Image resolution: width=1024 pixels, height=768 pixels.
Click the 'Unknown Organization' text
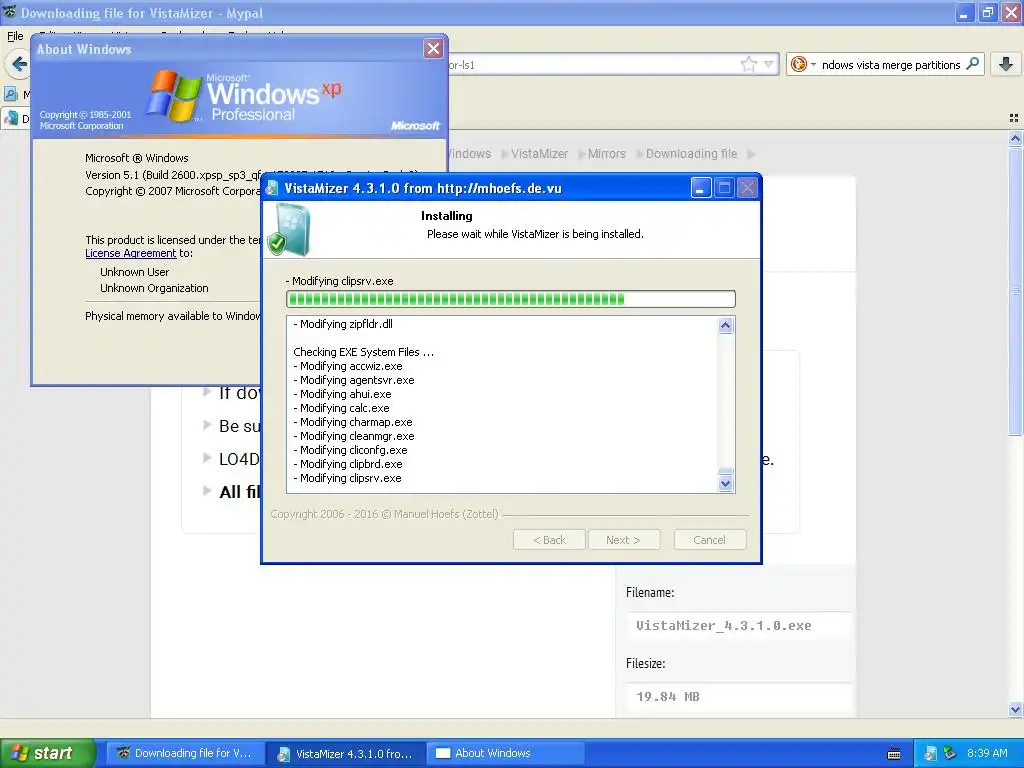click(x=154, y=288)
